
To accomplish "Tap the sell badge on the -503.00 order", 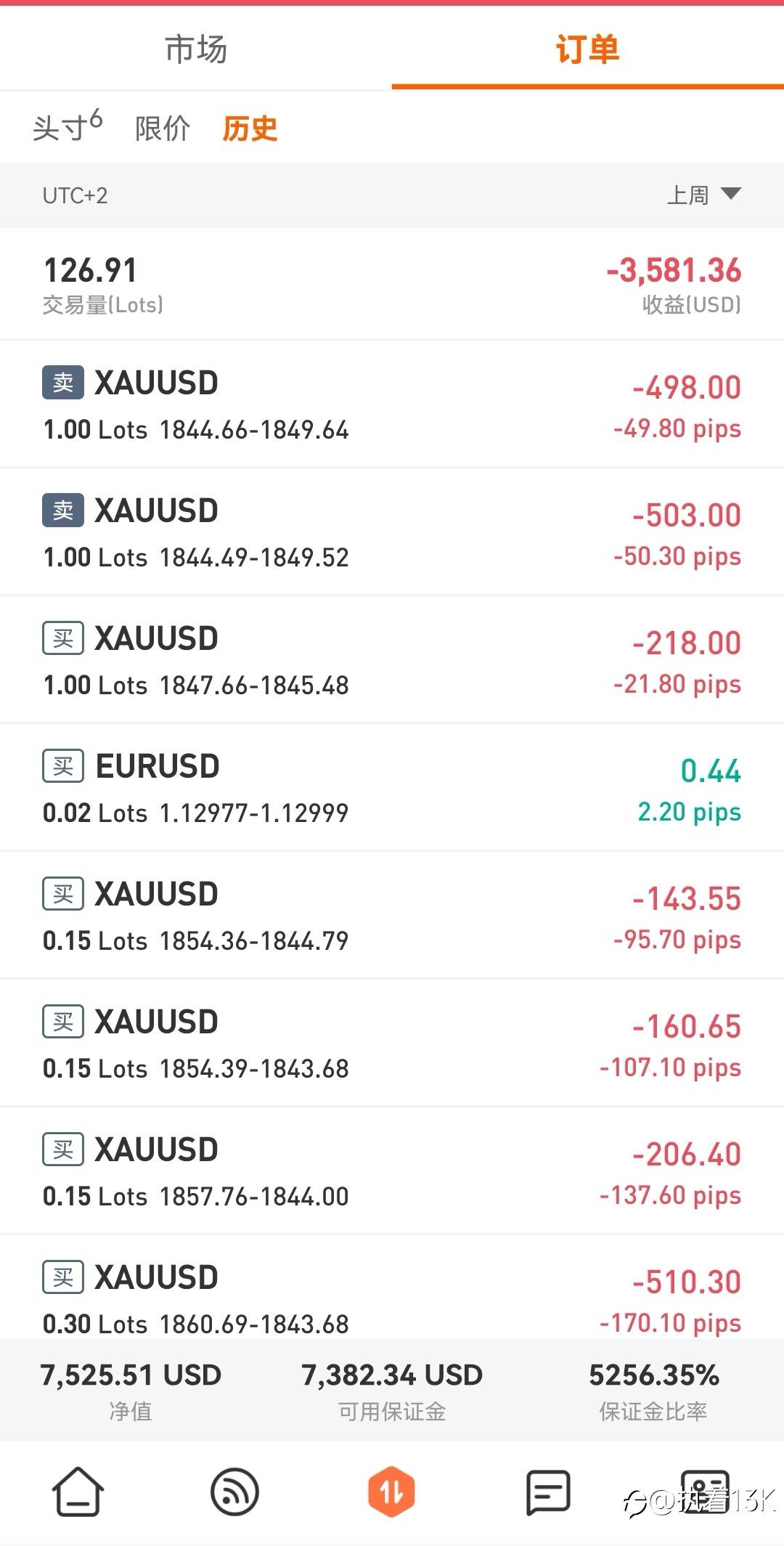I will click(x=63, y=510).
